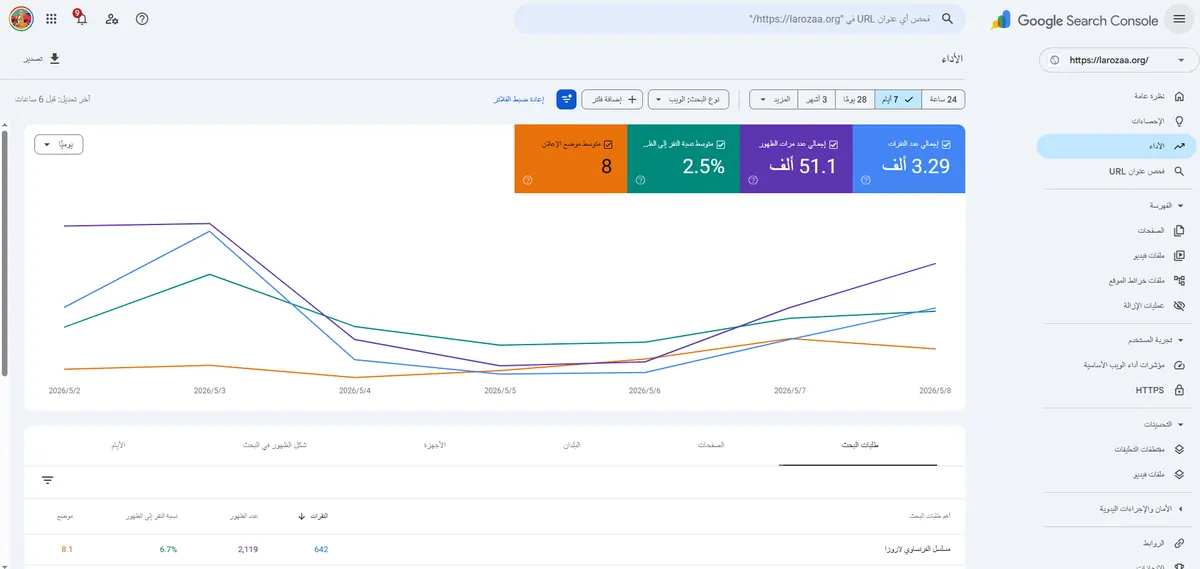
Task: Click the إضافة فلتر button
Action: [612, 99]
